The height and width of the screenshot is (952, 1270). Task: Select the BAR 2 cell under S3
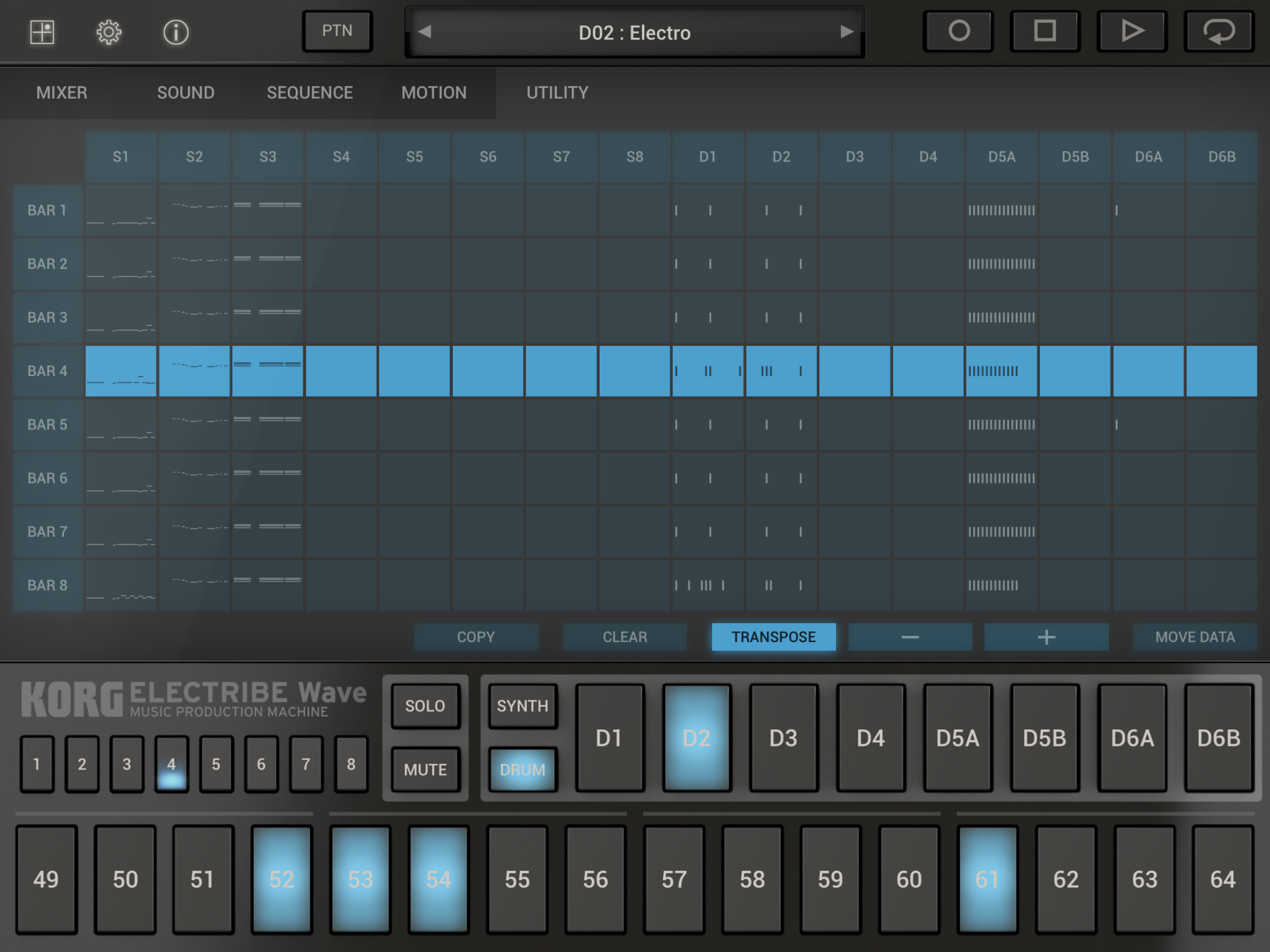pos(268,263)
